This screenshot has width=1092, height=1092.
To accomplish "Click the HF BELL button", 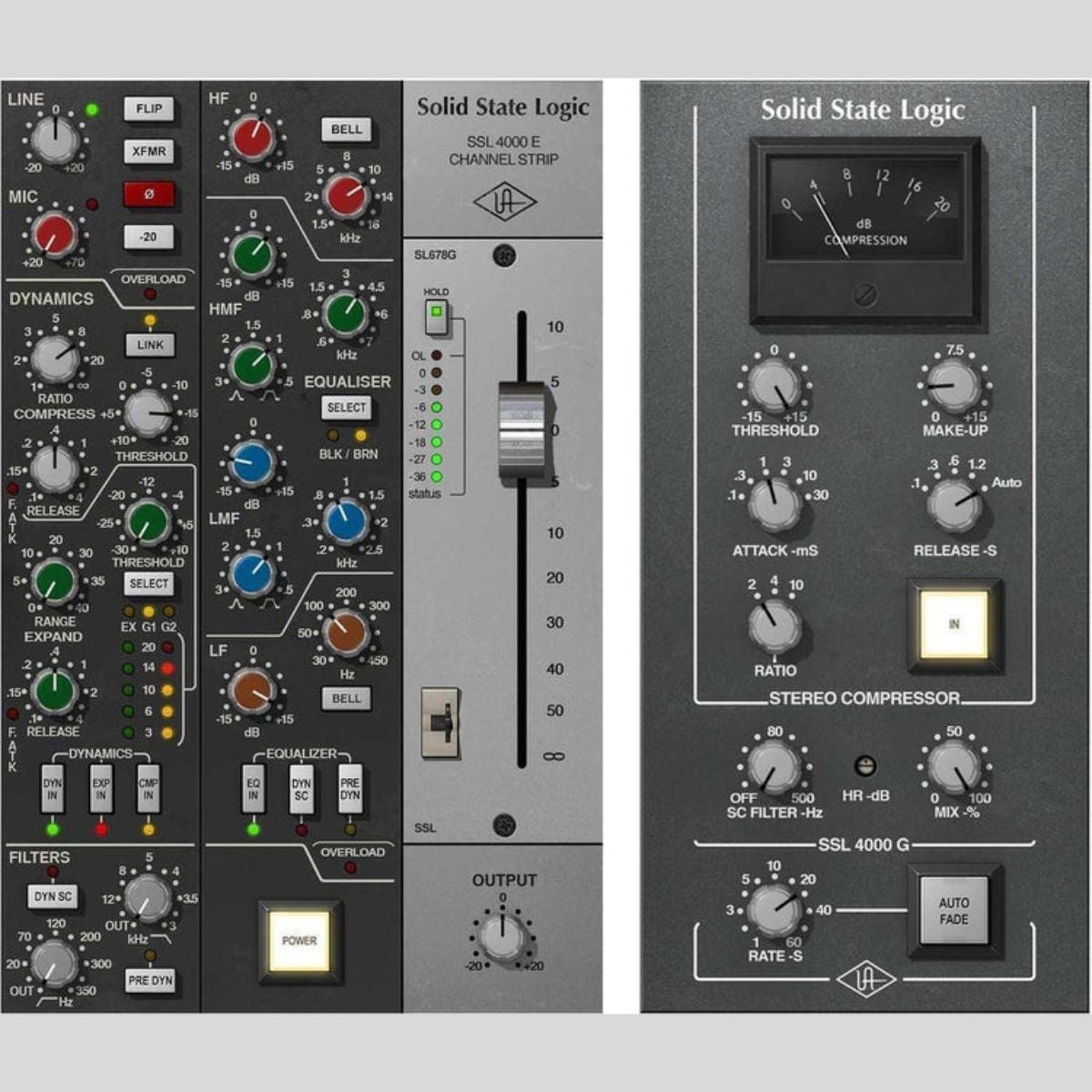I will click(x=346, y=129).
